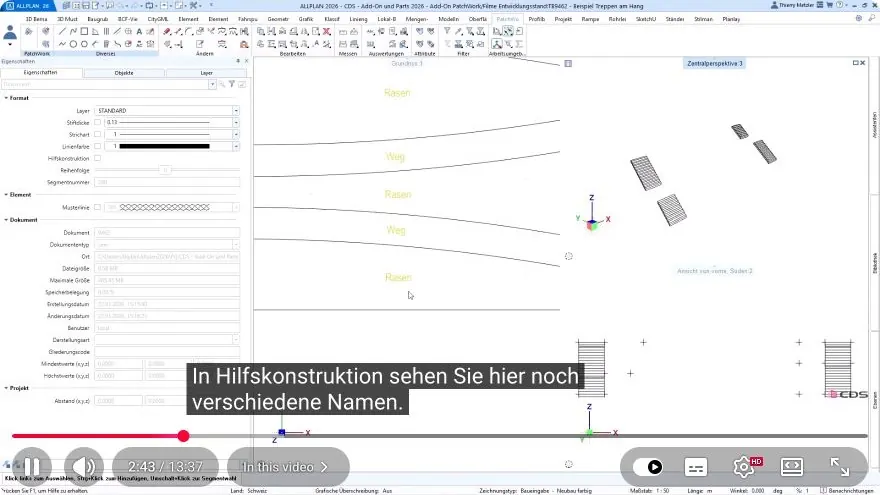Open the Linienfarbe dropdown arrow

tap(236, 146)
